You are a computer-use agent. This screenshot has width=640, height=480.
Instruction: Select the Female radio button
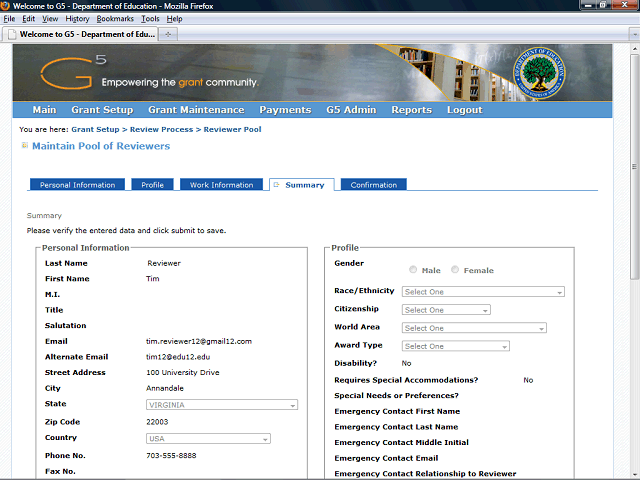(455, 270)
